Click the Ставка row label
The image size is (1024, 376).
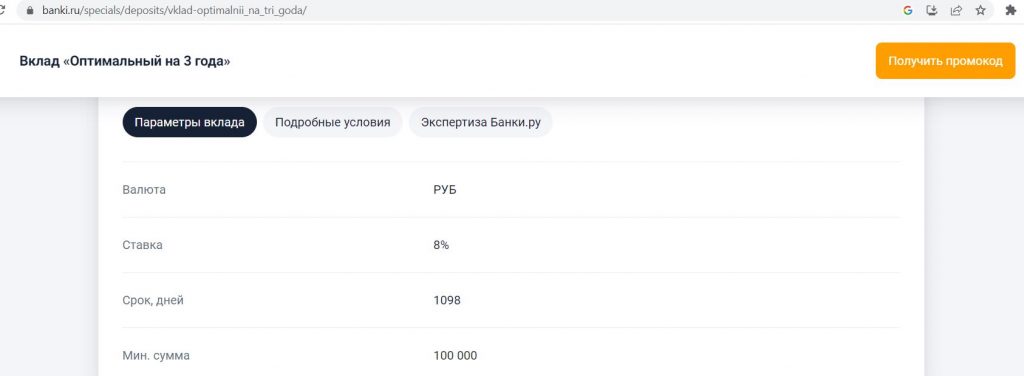pos(142,245)
